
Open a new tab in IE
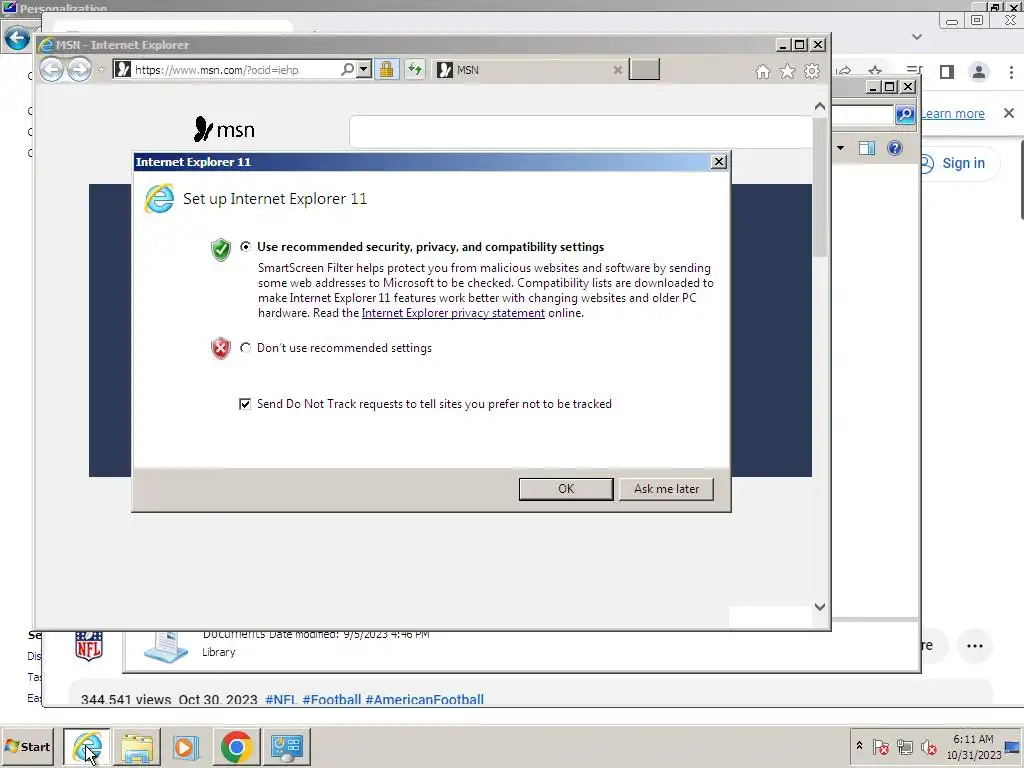pos(644,69)
